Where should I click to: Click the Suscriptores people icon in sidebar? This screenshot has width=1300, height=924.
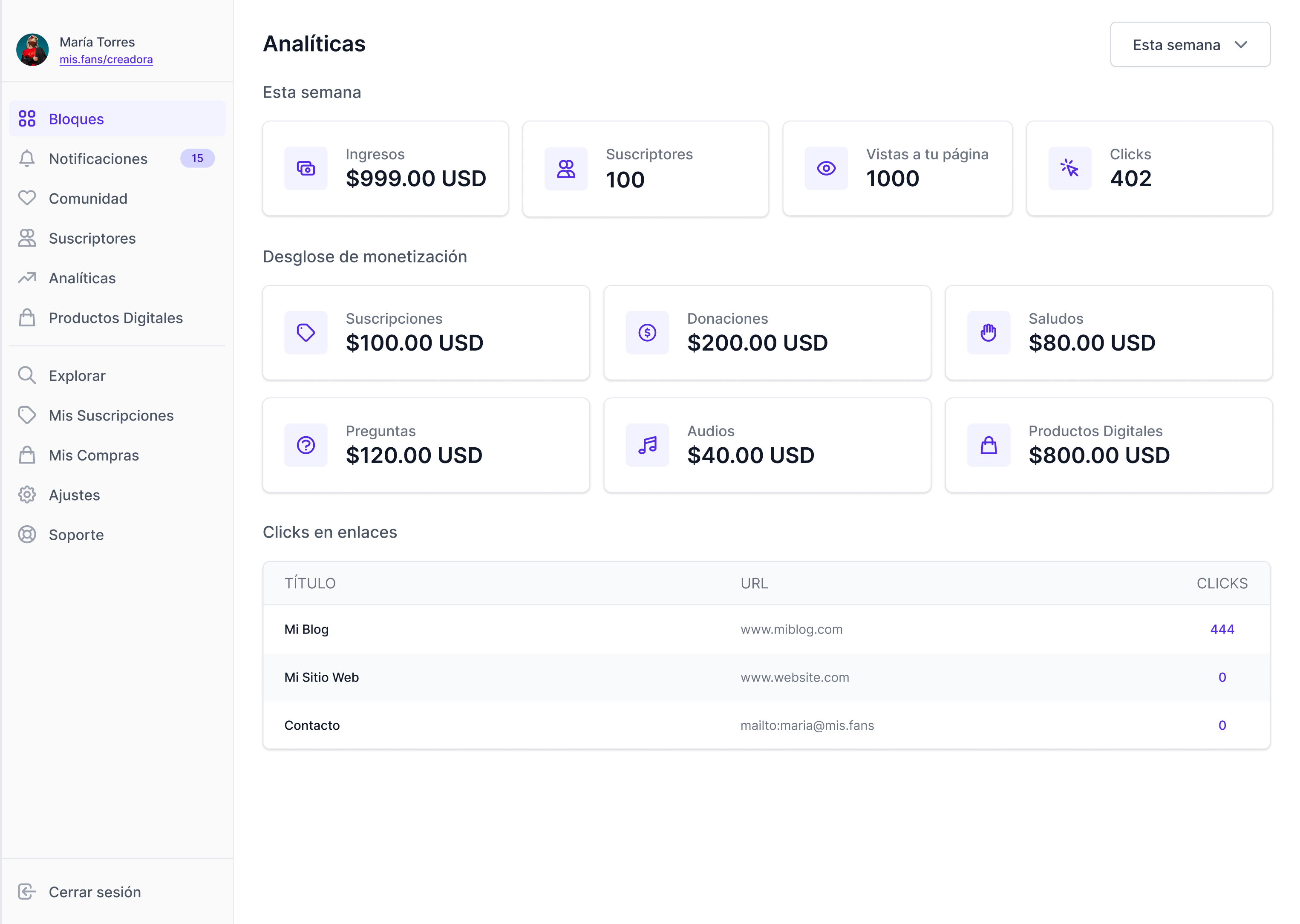(27, 238)
